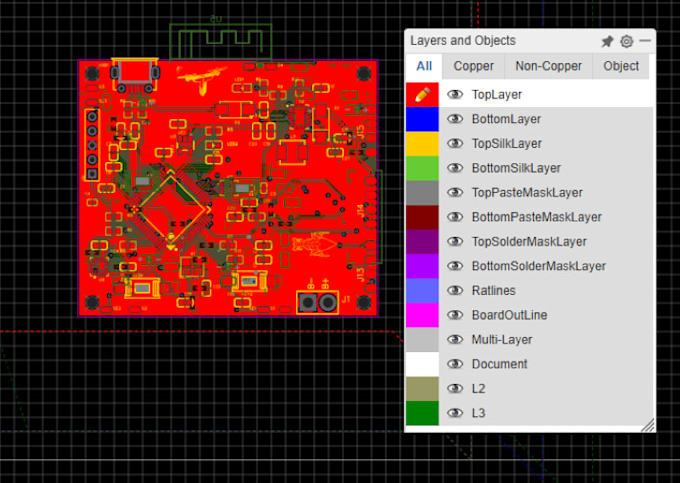Toggle BoardOutLine visibility eye
The height and width of the screenshot is (483, 680).
455,315
